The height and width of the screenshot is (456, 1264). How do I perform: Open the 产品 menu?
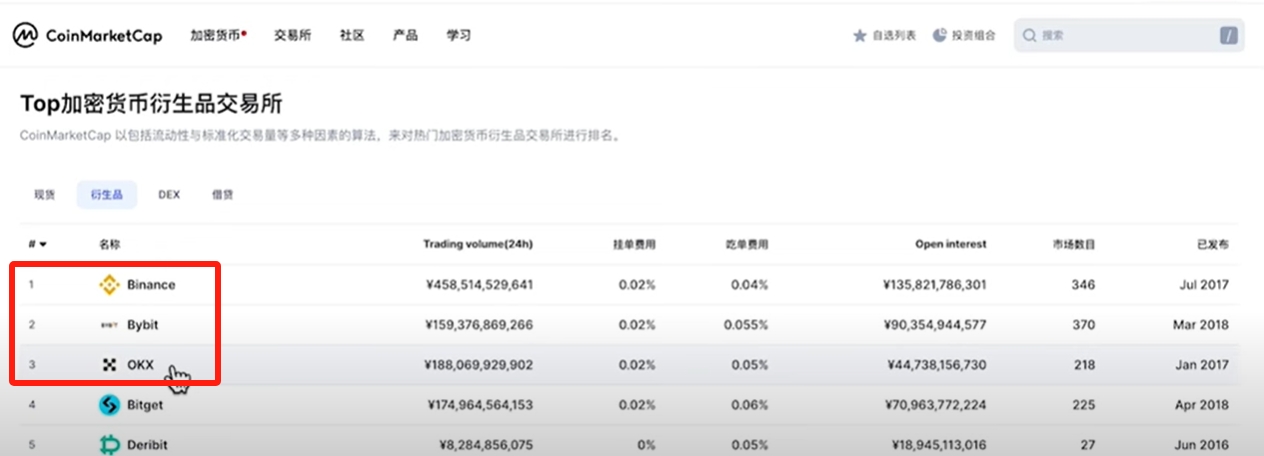click(405, 35)
